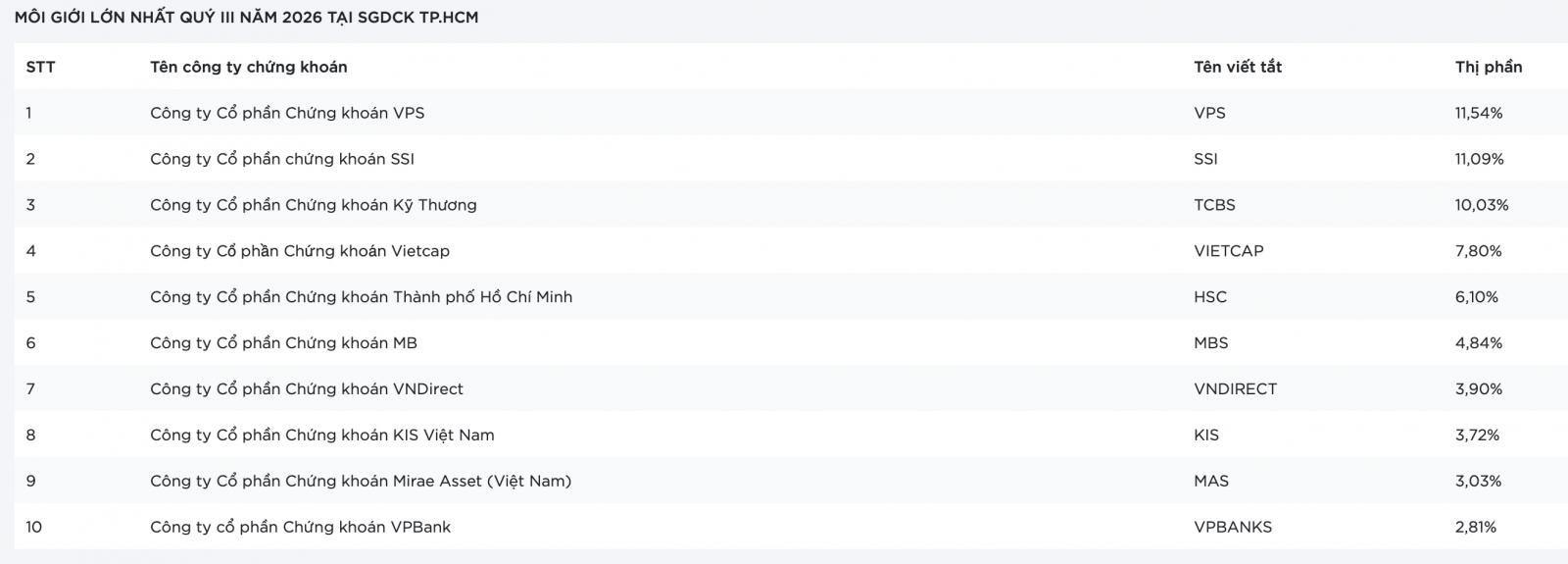
Task: Click the table title Môi giới lớn nhất
Action: coord(246,18)
